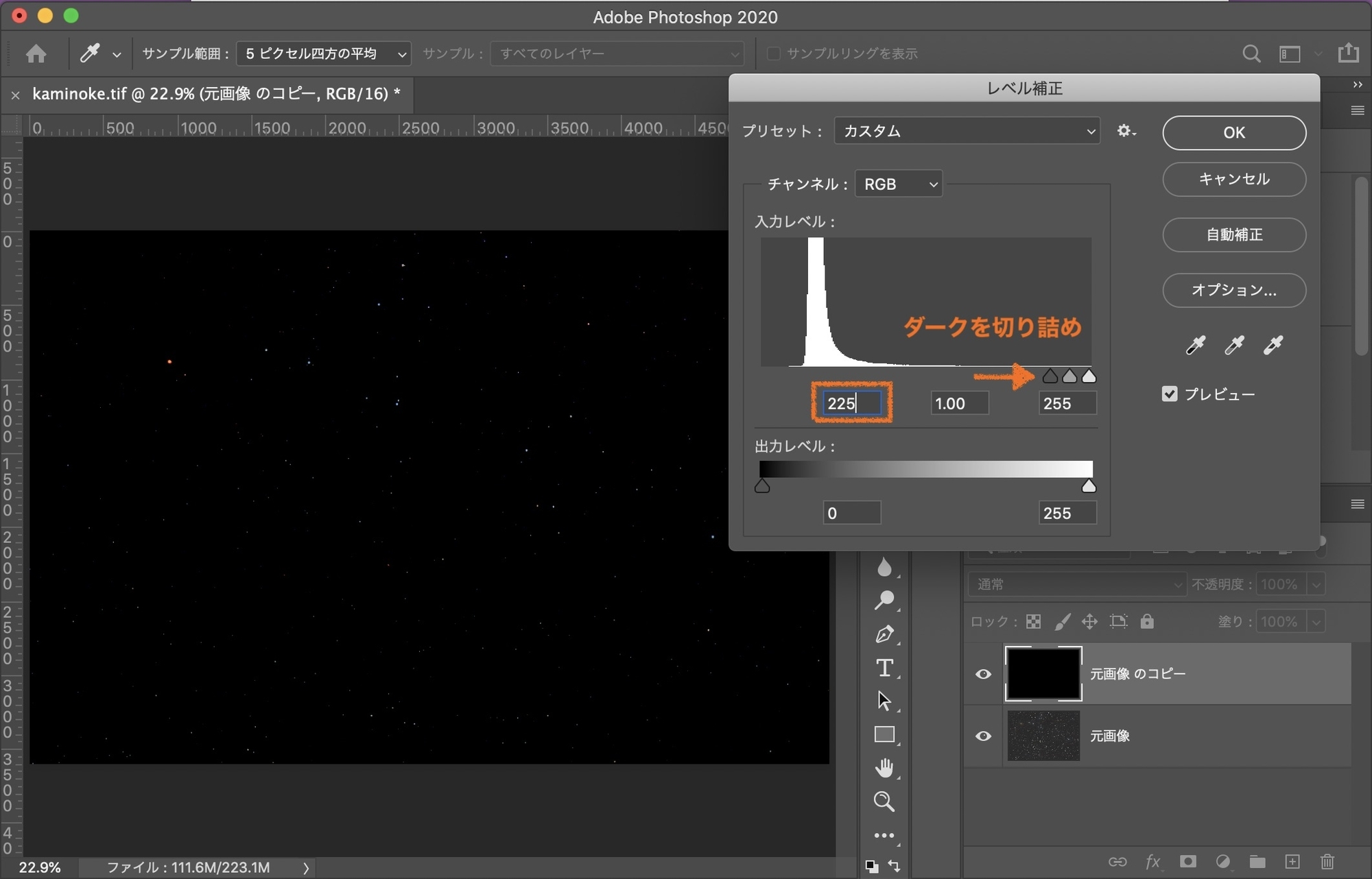The height and width of the screenshot is (879, 1372).
Task: Select the Hand tool
Action: 884,768
